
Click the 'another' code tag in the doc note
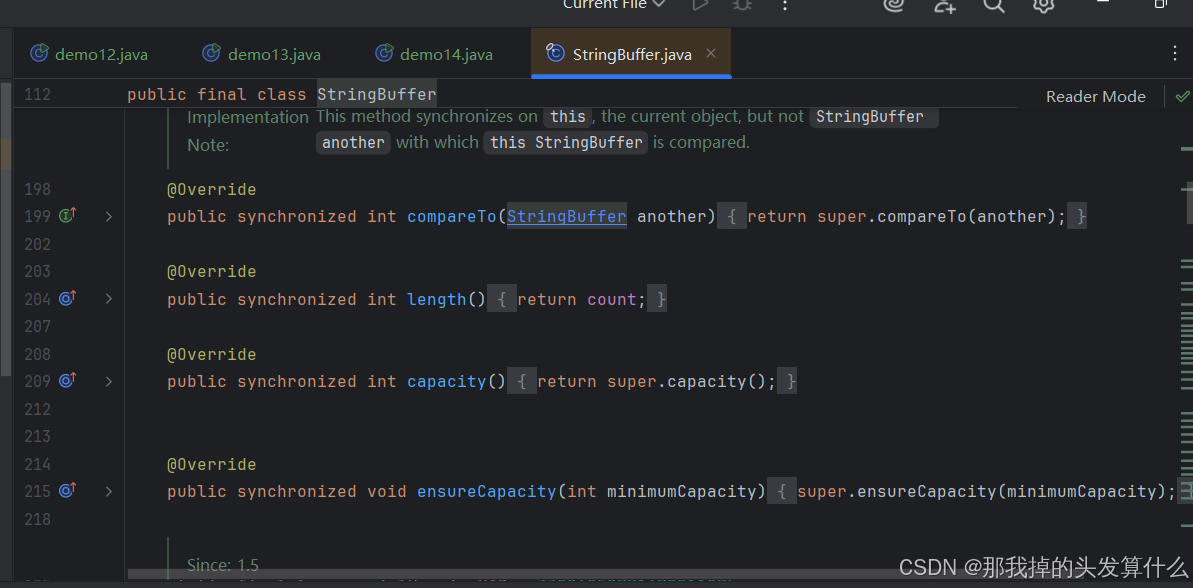(353, 142)
